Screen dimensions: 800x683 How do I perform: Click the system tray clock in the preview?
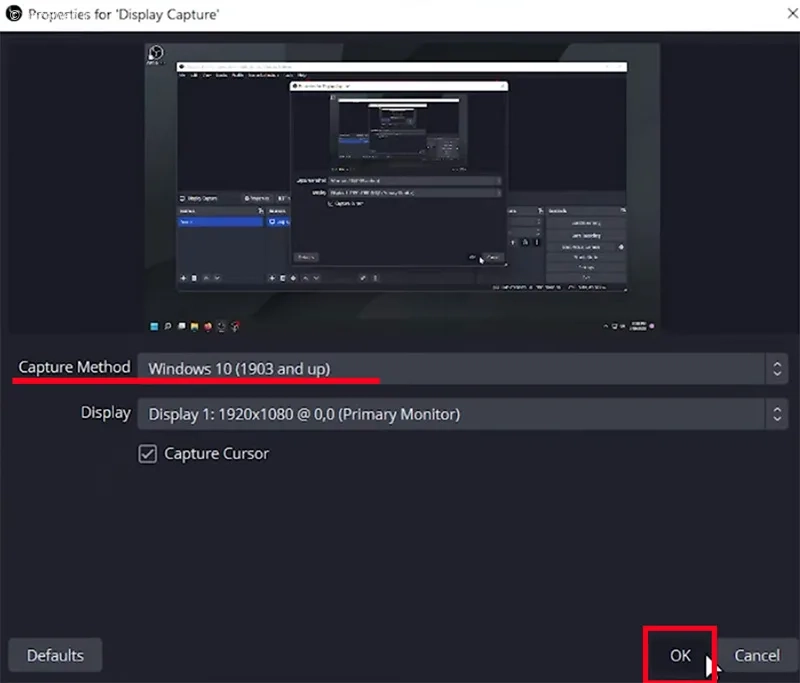pos(639,325)
